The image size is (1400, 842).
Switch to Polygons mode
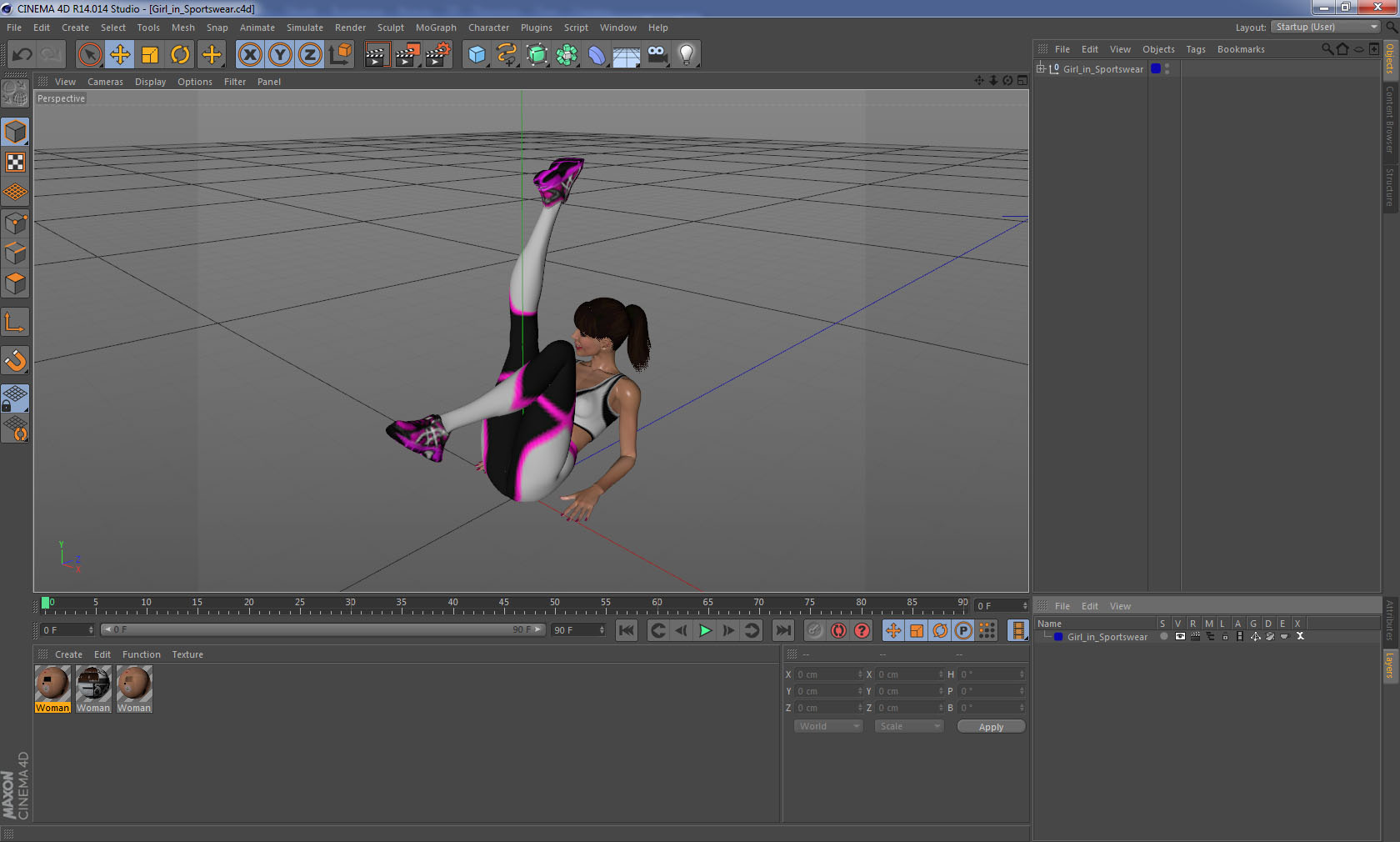pos(15,283)
